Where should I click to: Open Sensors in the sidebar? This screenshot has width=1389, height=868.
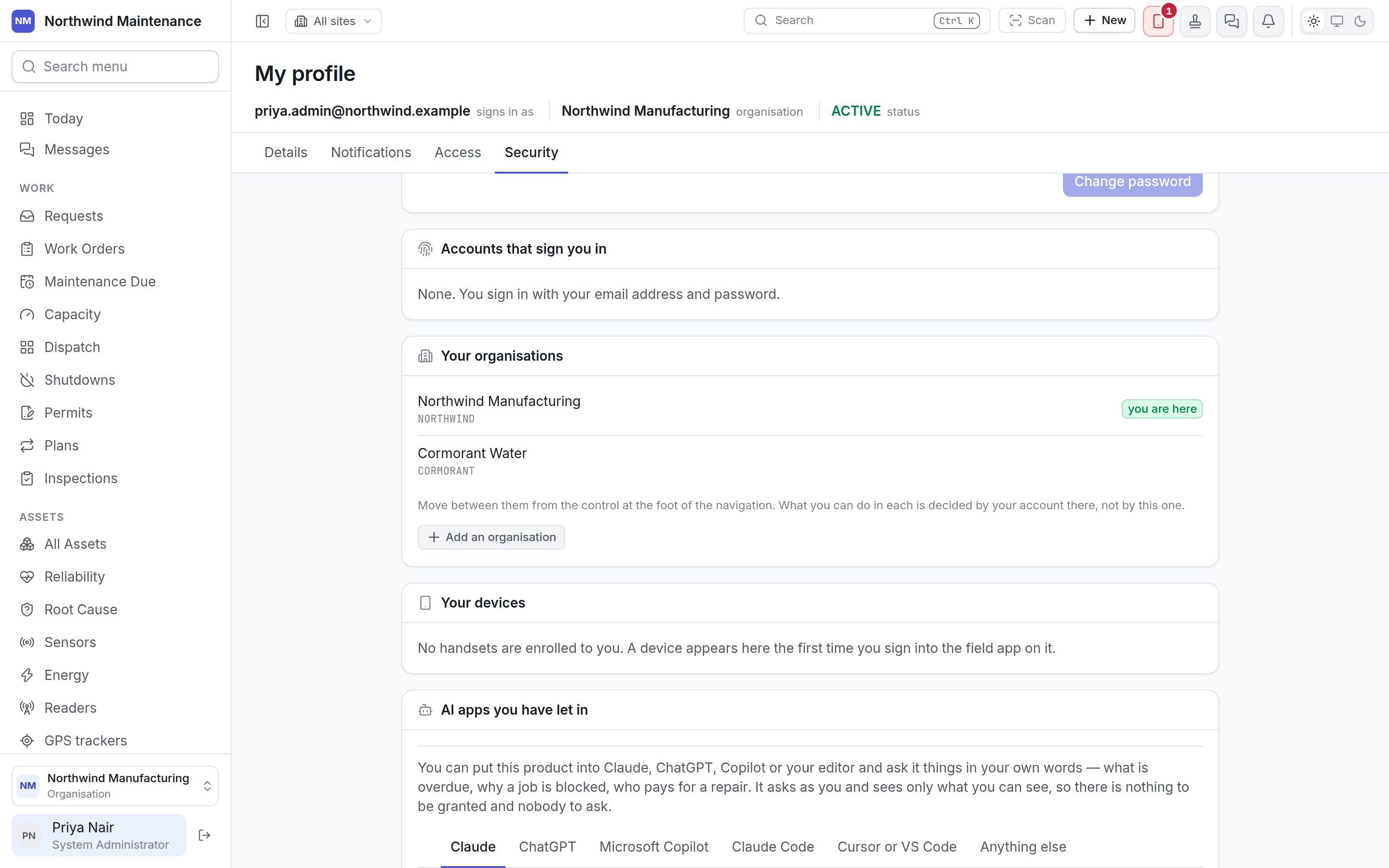point(115,642)
